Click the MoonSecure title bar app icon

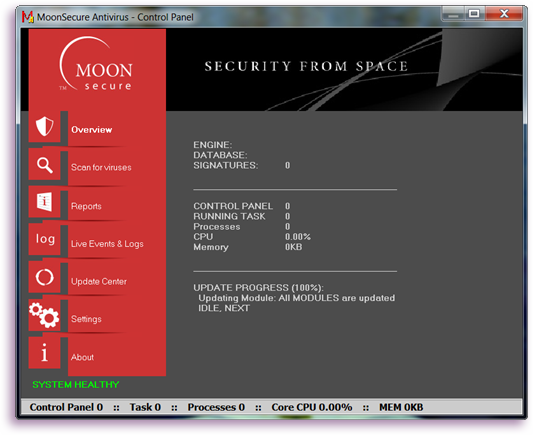pos(27,17)
